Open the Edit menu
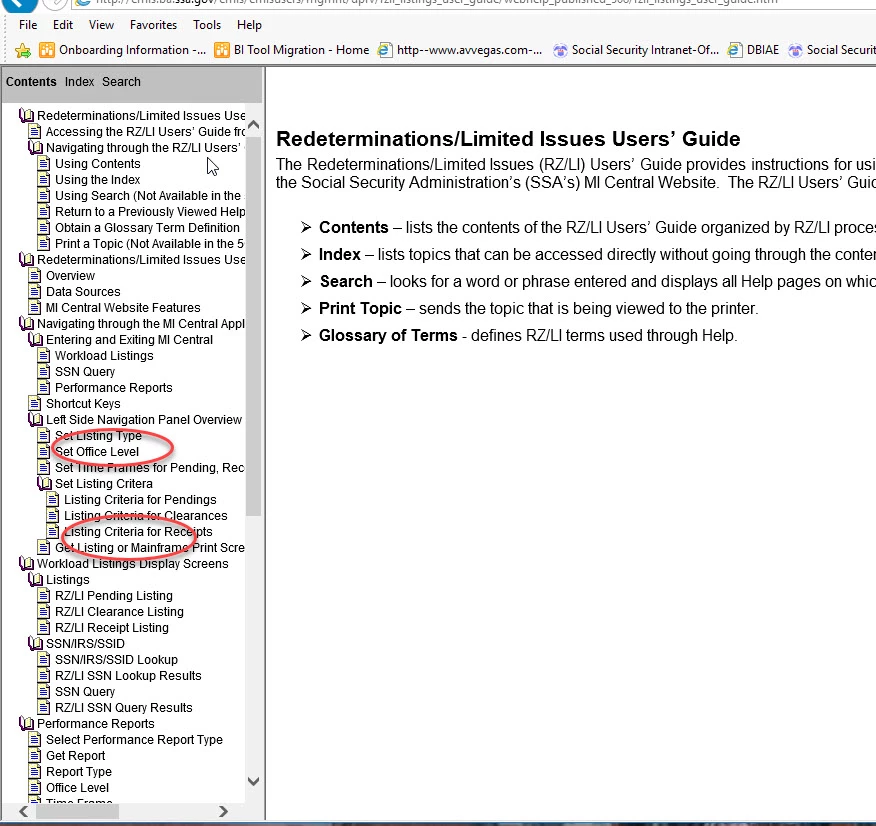This screenshot has width=876, height=826. pyautogui.click(x=63, y=25)
